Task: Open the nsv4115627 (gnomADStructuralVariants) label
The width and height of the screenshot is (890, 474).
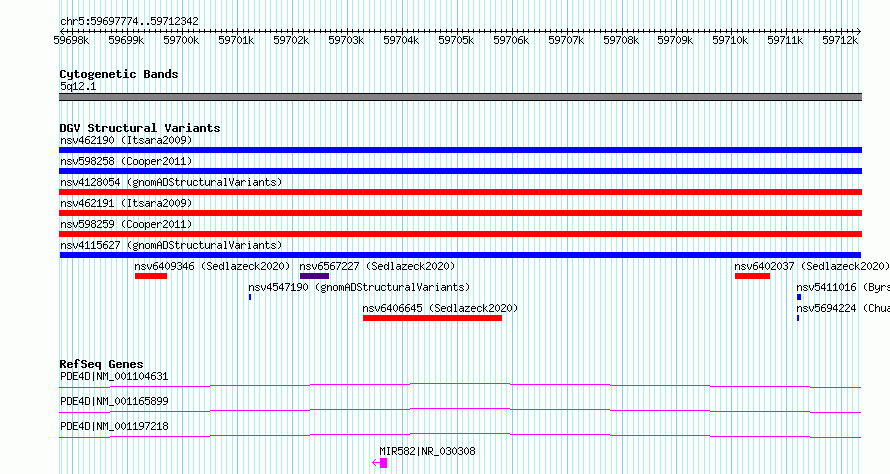Action: [x=171, y=245]
